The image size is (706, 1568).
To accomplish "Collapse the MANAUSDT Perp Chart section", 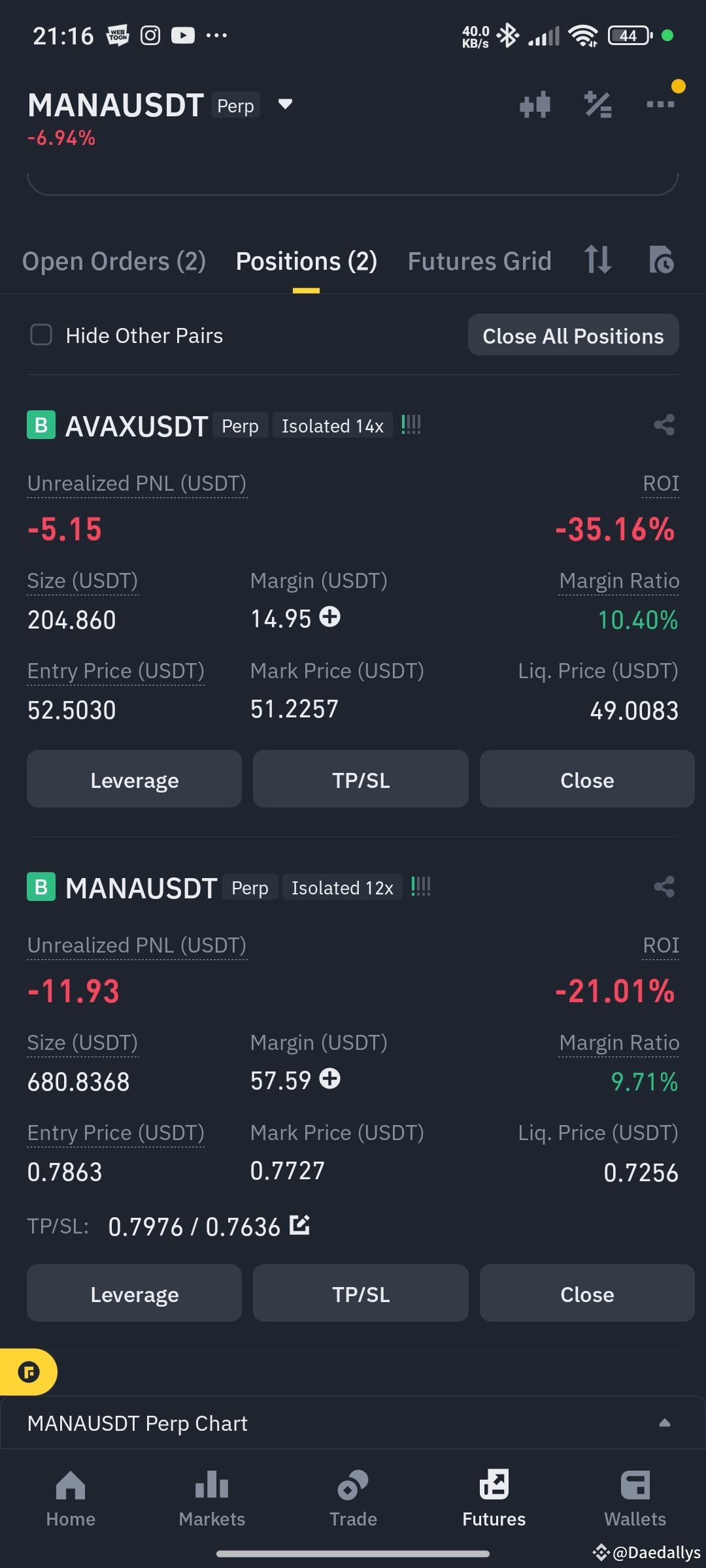I will [664, 1423].
